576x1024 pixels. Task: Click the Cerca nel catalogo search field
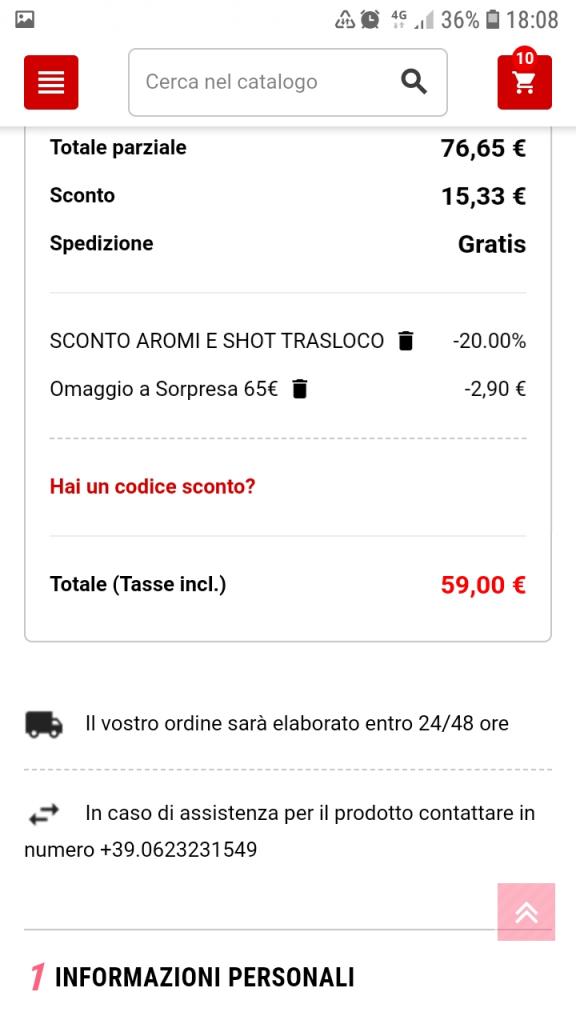pyautogui.click(x=288, y=82)
